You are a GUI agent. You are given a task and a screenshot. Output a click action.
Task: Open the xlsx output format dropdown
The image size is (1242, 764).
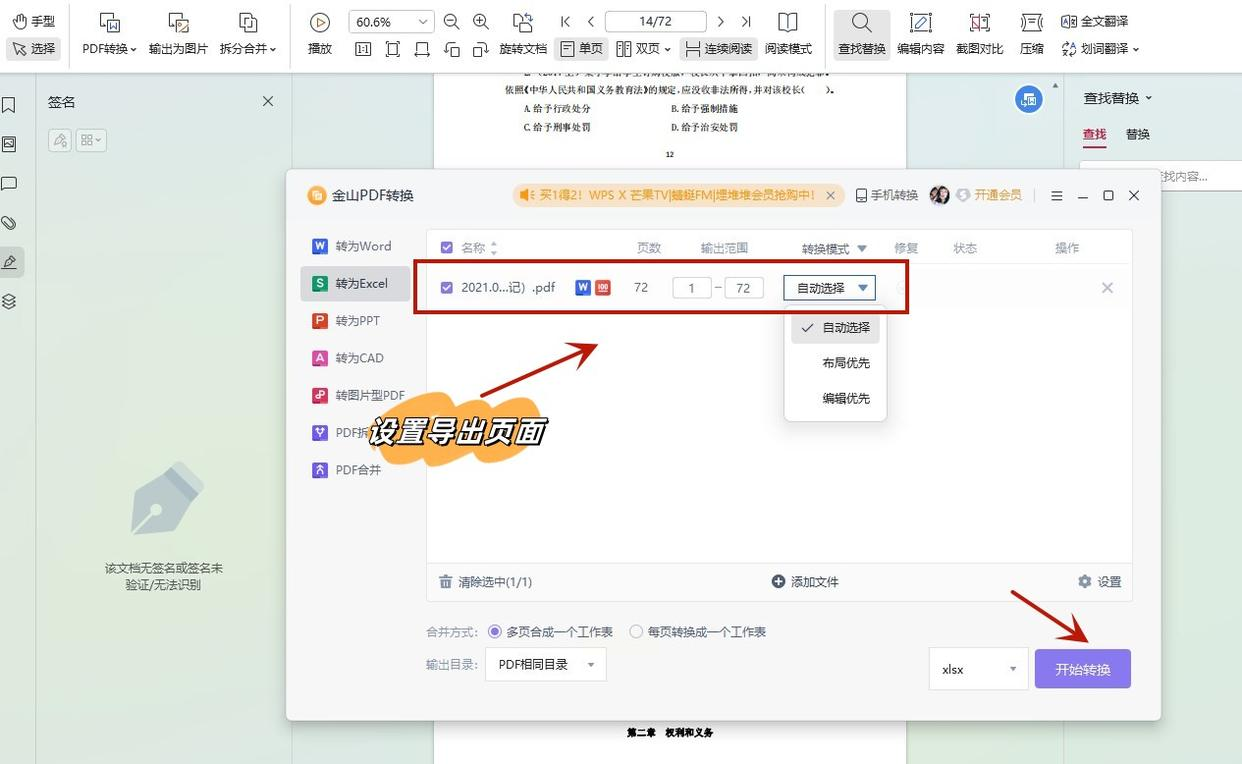point(978,669)
